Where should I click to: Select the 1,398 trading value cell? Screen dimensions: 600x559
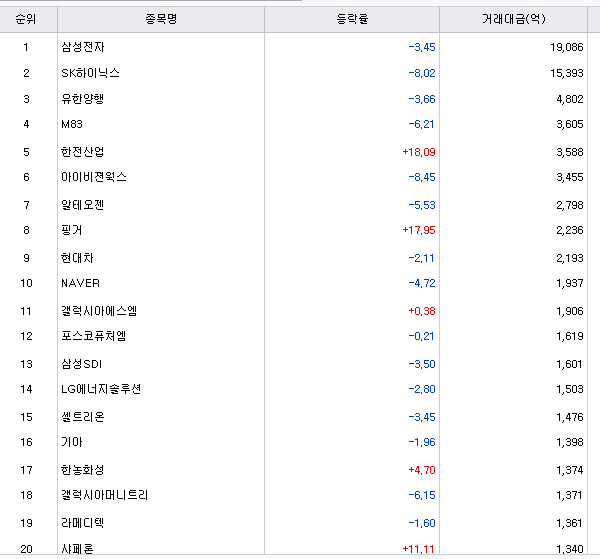(x=570, y=442)
